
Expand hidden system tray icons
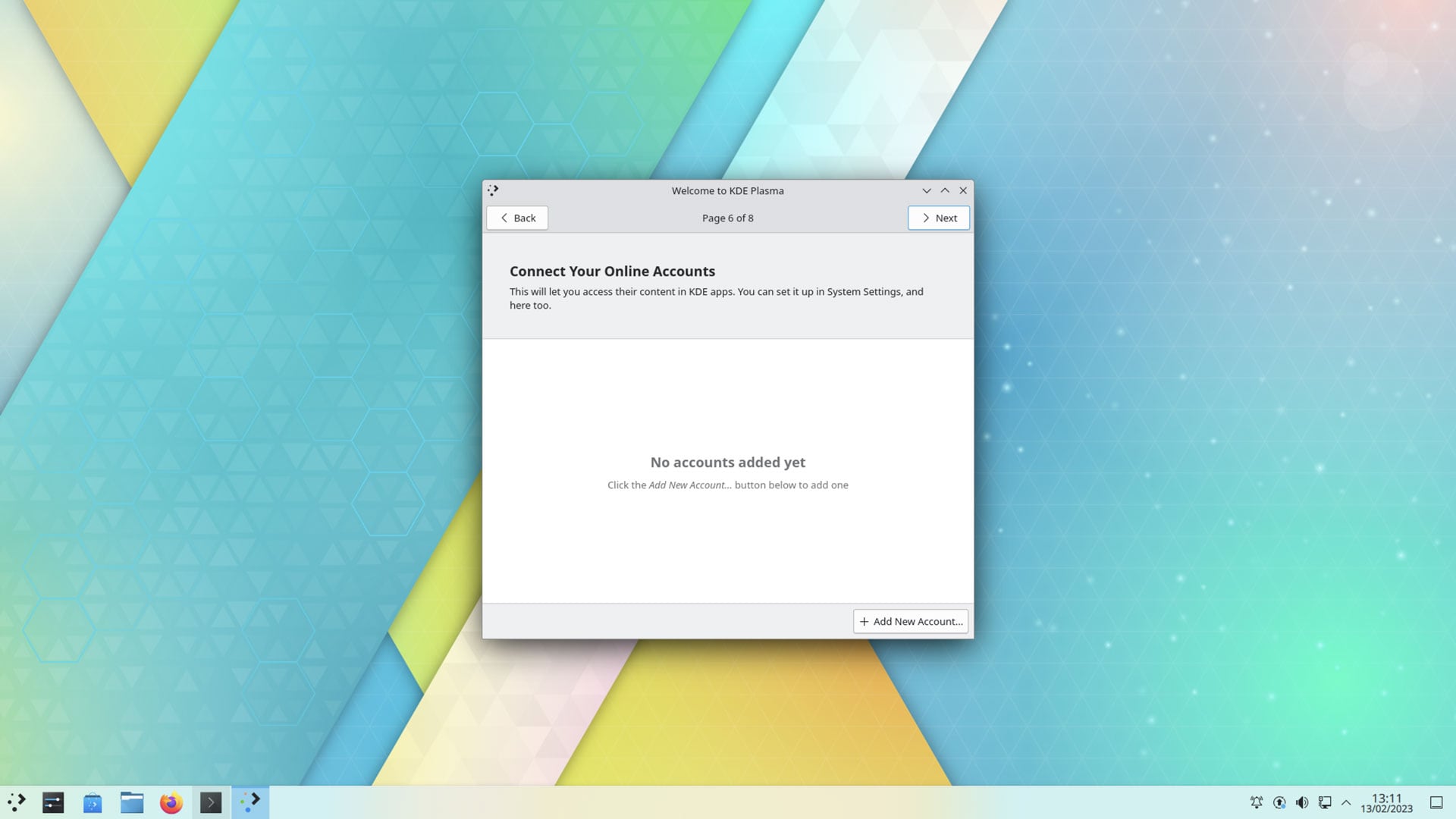[x=1346, y=802]
